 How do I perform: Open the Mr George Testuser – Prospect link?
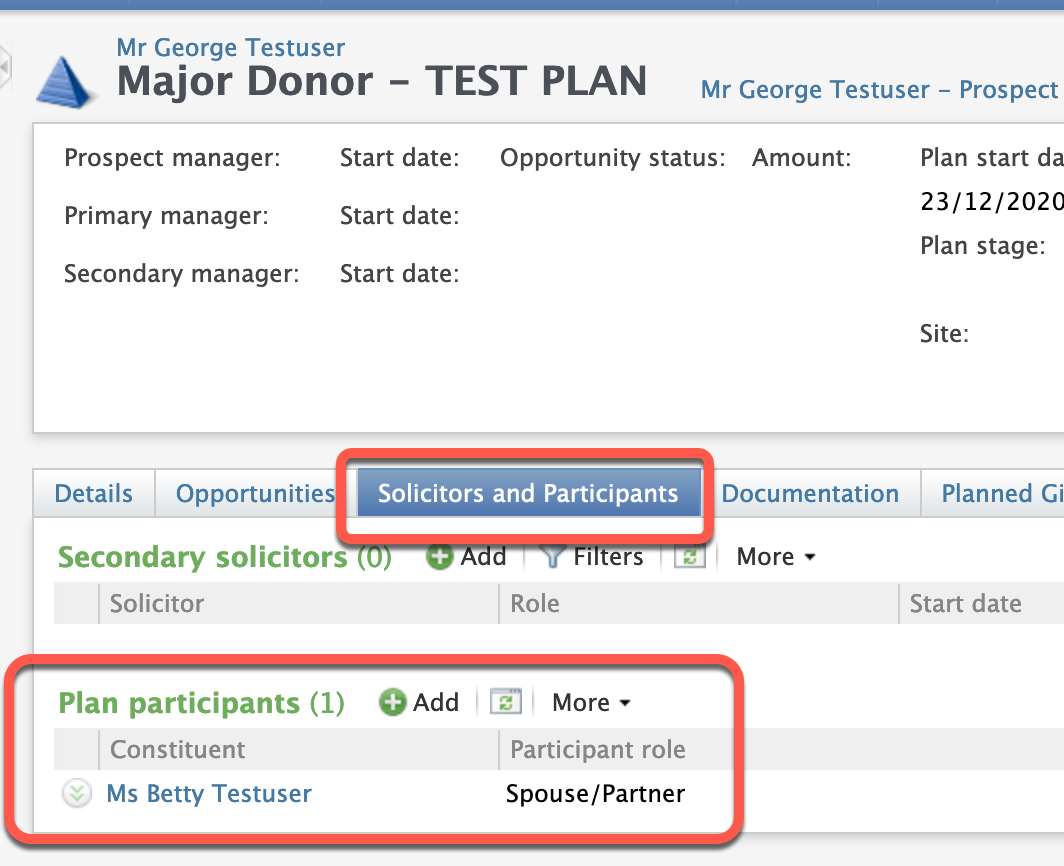click(879, 90)
